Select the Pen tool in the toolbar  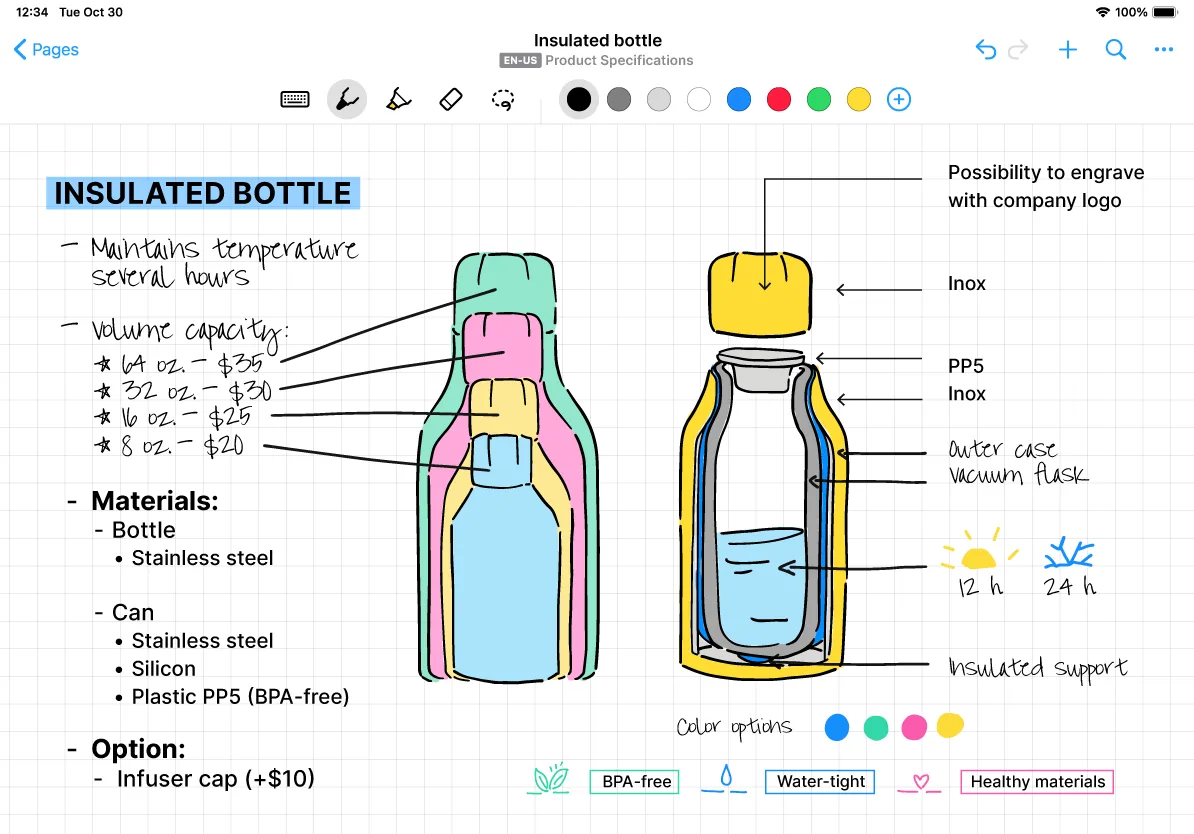[346, 99]
